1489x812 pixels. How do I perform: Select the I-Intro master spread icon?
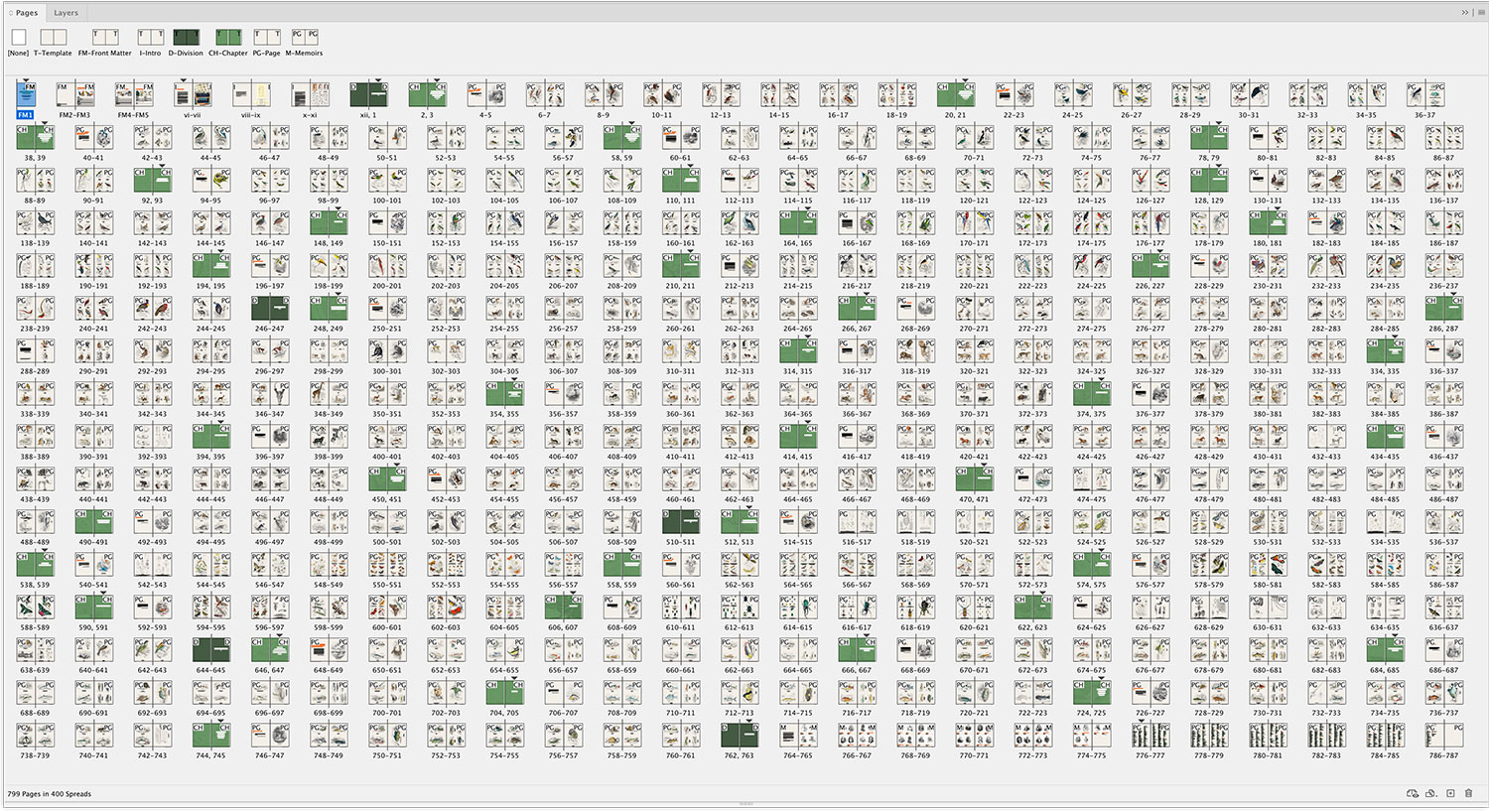151,38
